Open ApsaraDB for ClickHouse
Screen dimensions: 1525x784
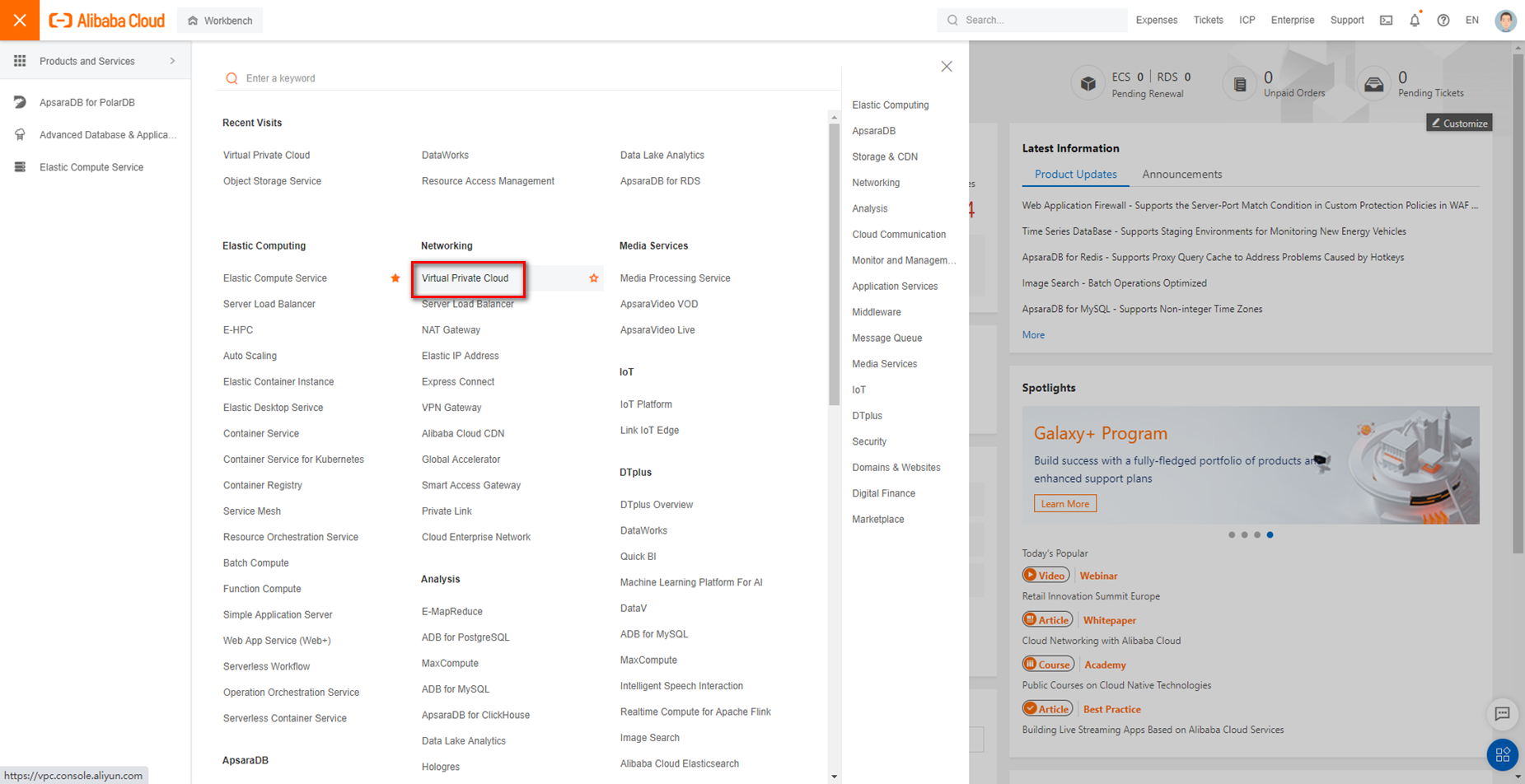(475, 716)
